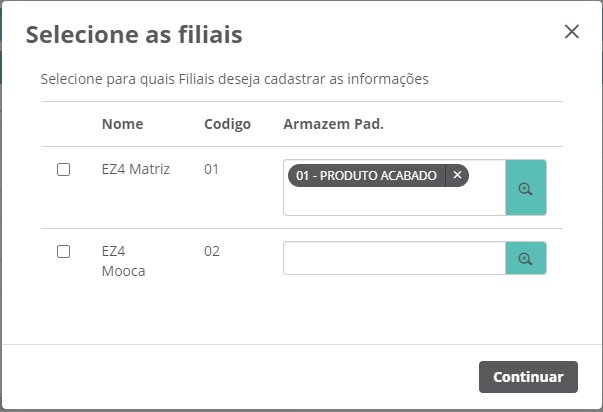
Task: Open warehouse search for EZ4 Mooca row
Action: 526,258
